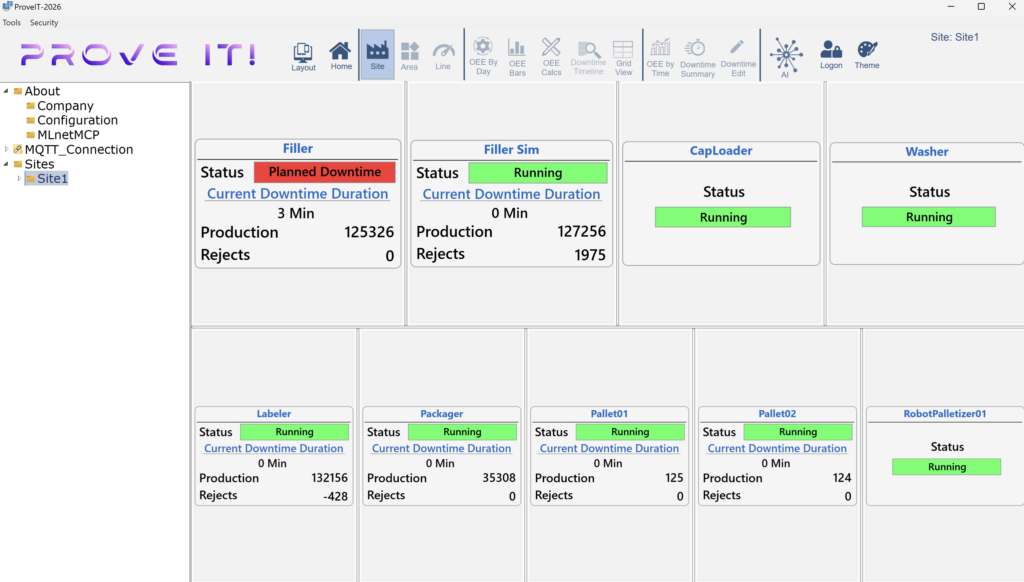Screen dimensions: 1024x582
Task: Open Current Downtime Duration for Filler
Action: coord(297,193)
